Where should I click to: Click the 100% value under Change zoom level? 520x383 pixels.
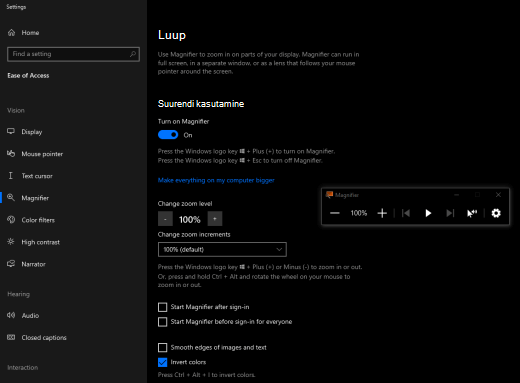[x=190, y=219]
